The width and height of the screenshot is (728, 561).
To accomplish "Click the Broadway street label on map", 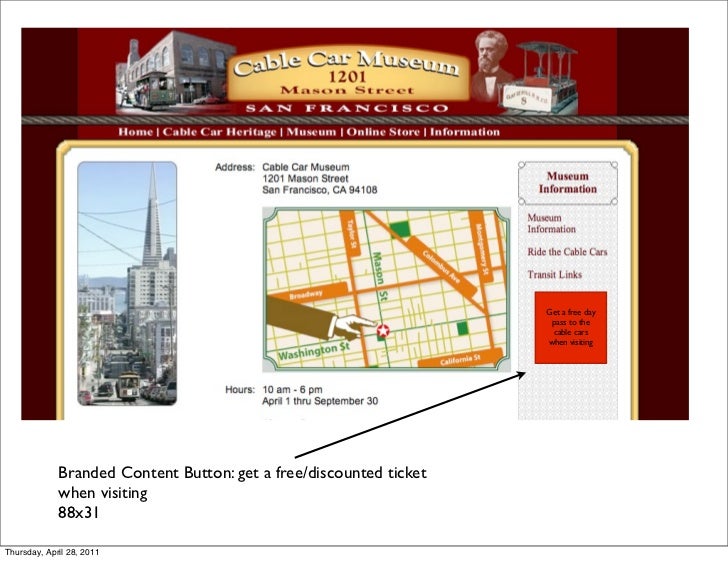I will coord(306,294).
